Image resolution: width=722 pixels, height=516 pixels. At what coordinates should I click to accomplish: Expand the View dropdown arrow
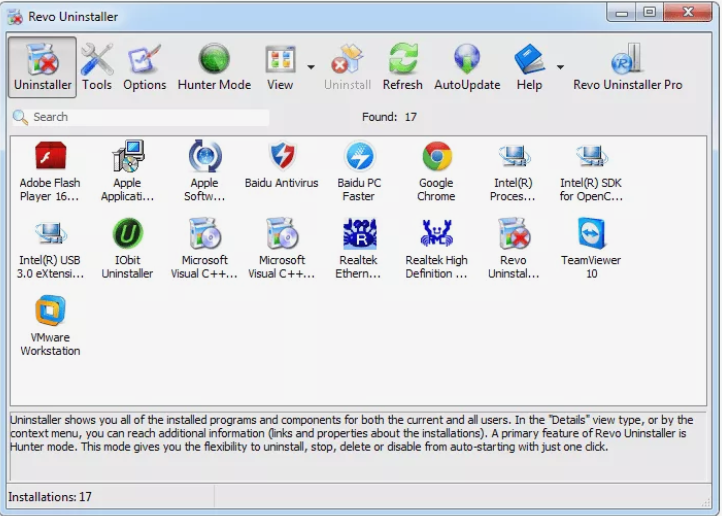tap(311, 67)
